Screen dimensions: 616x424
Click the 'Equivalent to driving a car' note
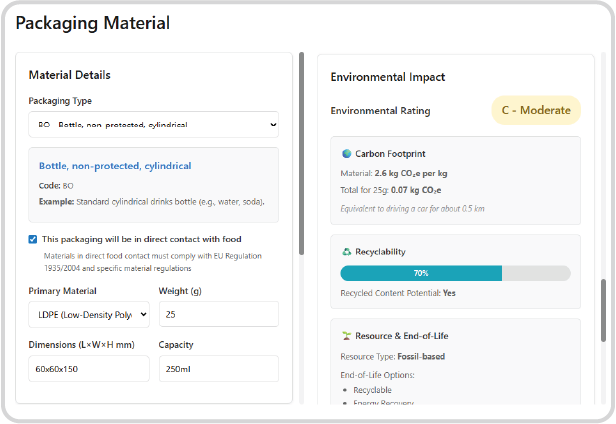click(413, 209)
